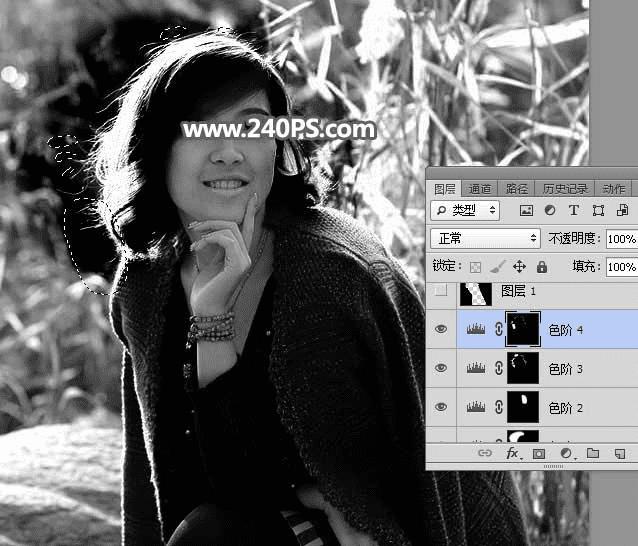Filter layers by smart object icon
The height and width of the screenshot is (546, 638).
[622, 210]
